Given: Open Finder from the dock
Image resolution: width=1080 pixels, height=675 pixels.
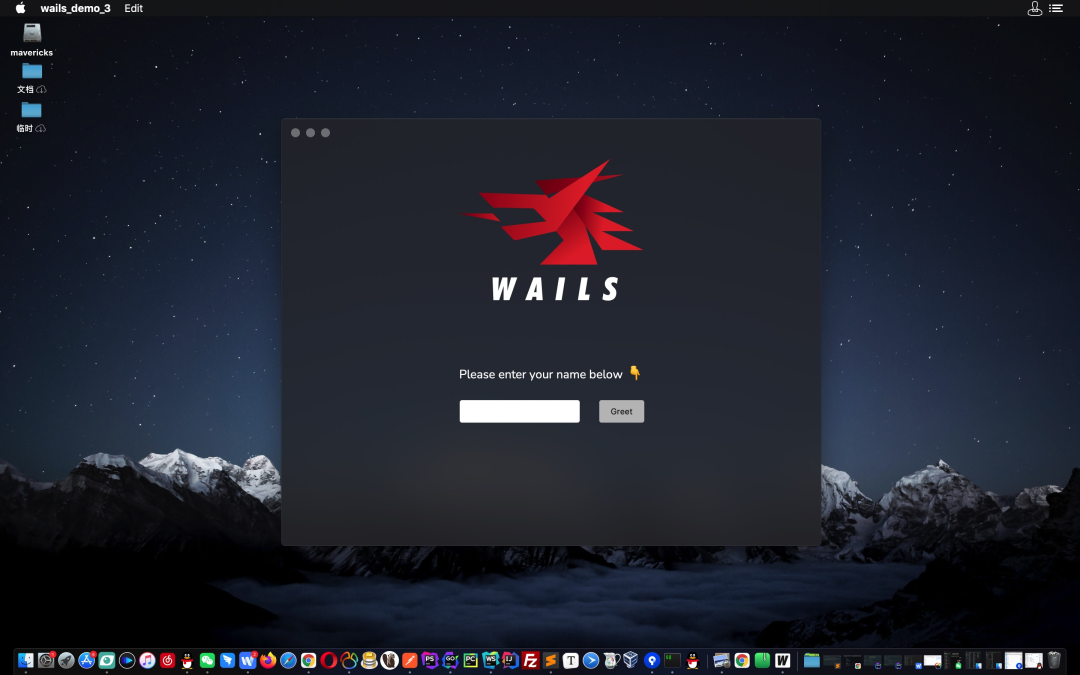Looking at the screenshot, I should point(25,661).
